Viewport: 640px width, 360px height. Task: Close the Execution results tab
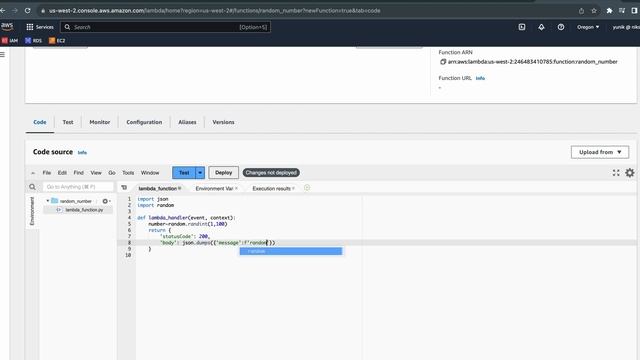point(293,189)
